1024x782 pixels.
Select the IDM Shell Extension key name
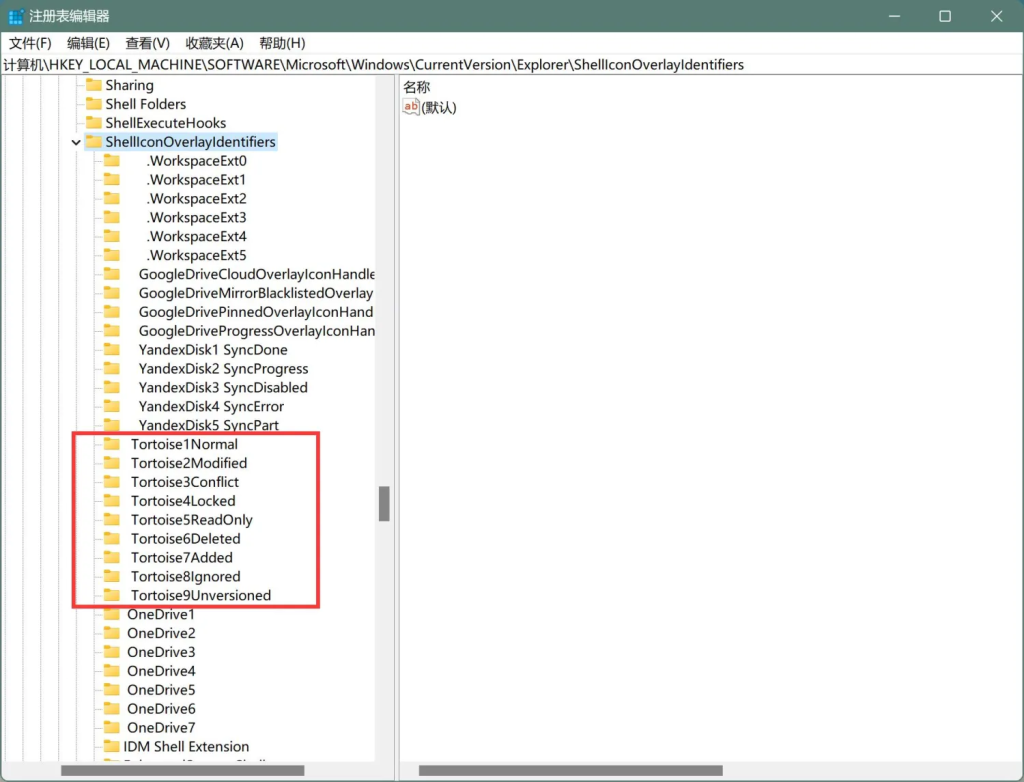pyautogui.click(x=186, y=747)
